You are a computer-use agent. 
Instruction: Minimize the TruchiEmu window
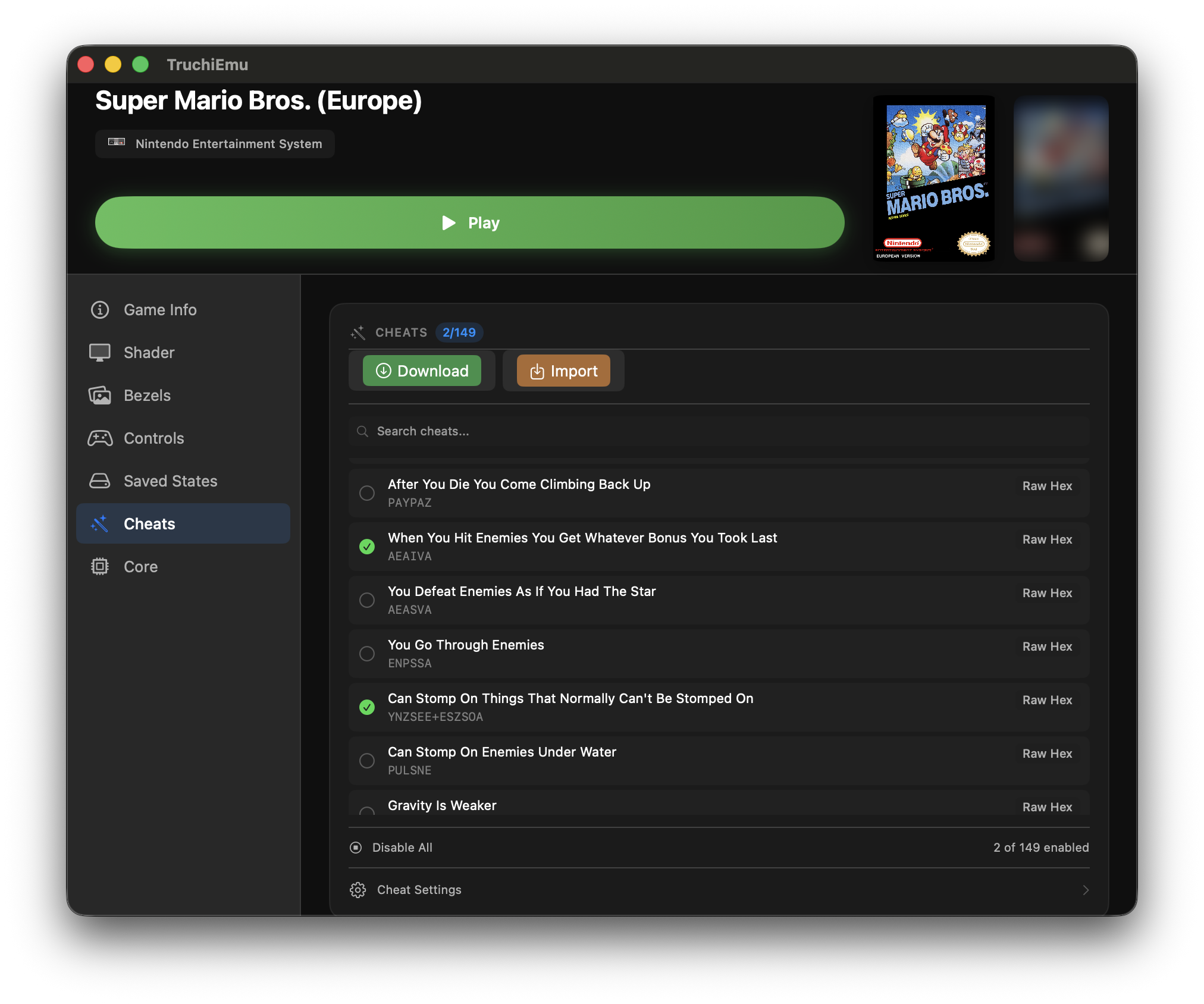pos(113,64)
